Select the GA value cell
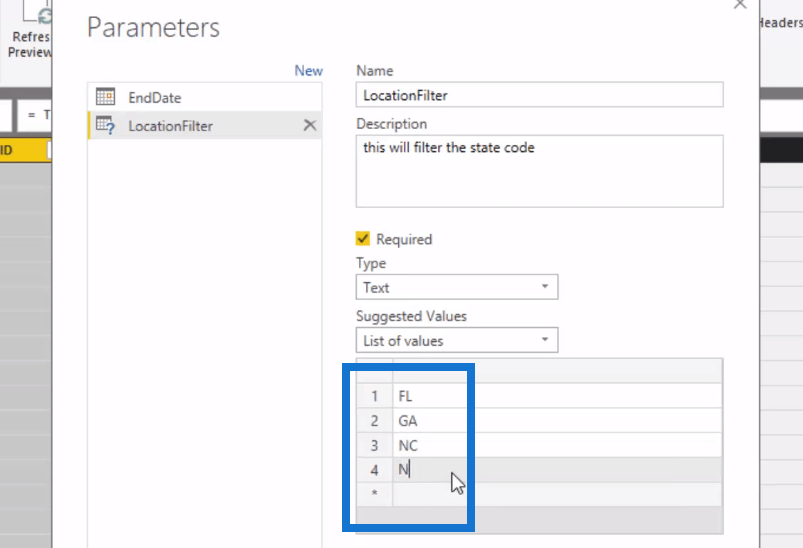803x548 pixels. (x=557, y=420)
